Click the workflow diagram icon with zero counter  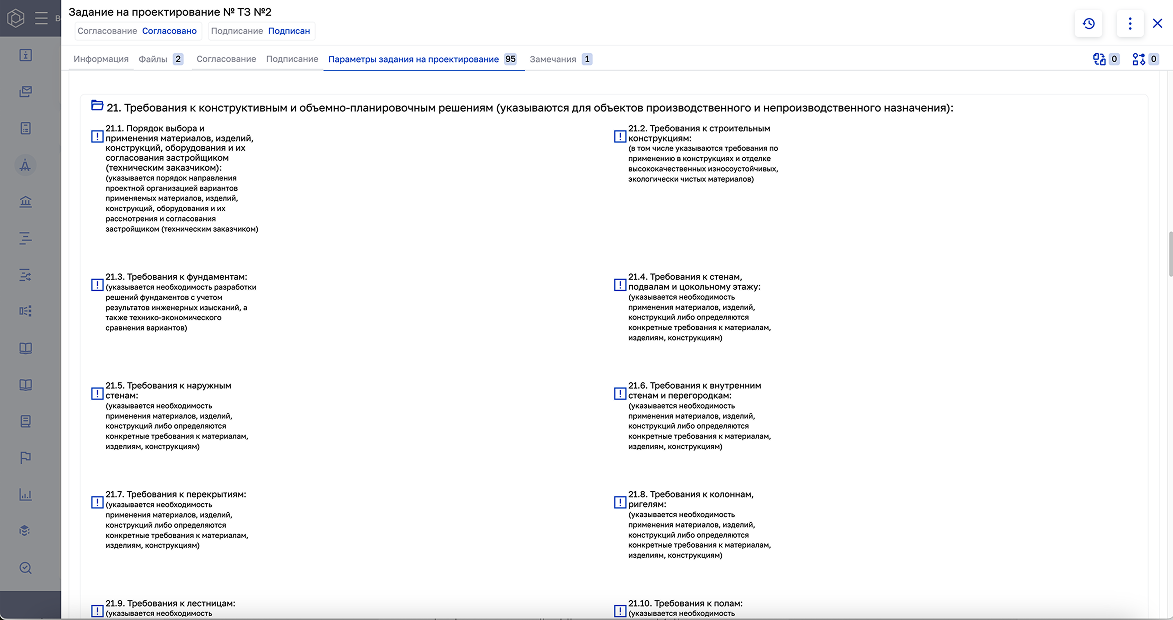[1140, 59]
